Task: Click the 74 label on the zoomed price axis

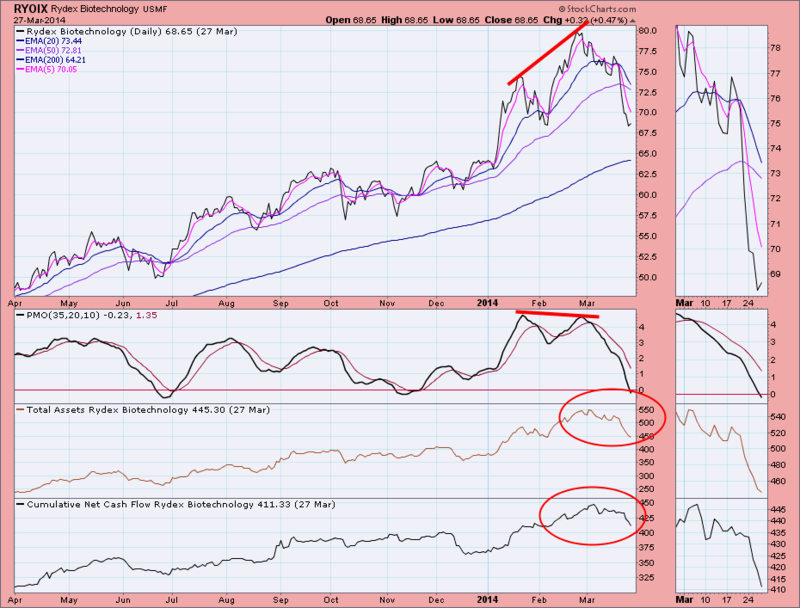Action: (776, 148)
